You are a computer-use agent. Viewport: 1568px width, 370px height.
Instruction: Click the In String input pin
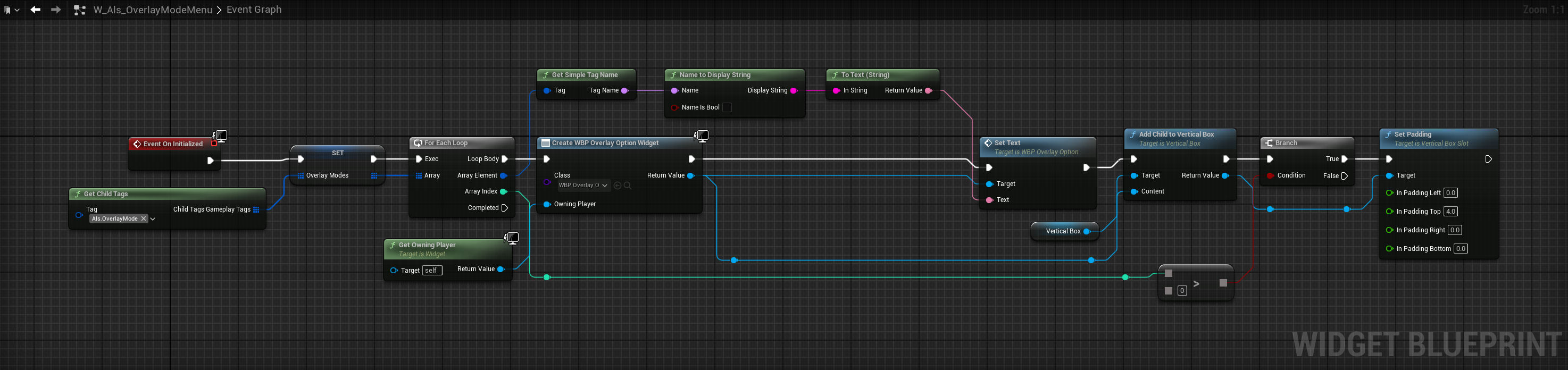836,91
